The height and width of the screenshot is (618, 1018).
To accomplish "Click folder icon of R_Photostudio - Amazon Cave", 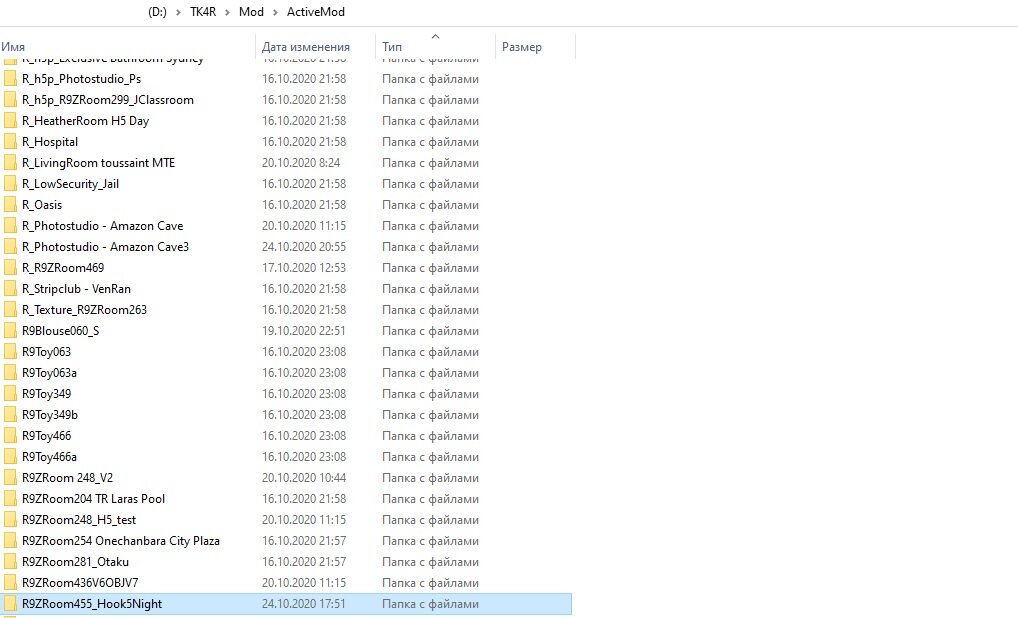I will click(10, 226).
